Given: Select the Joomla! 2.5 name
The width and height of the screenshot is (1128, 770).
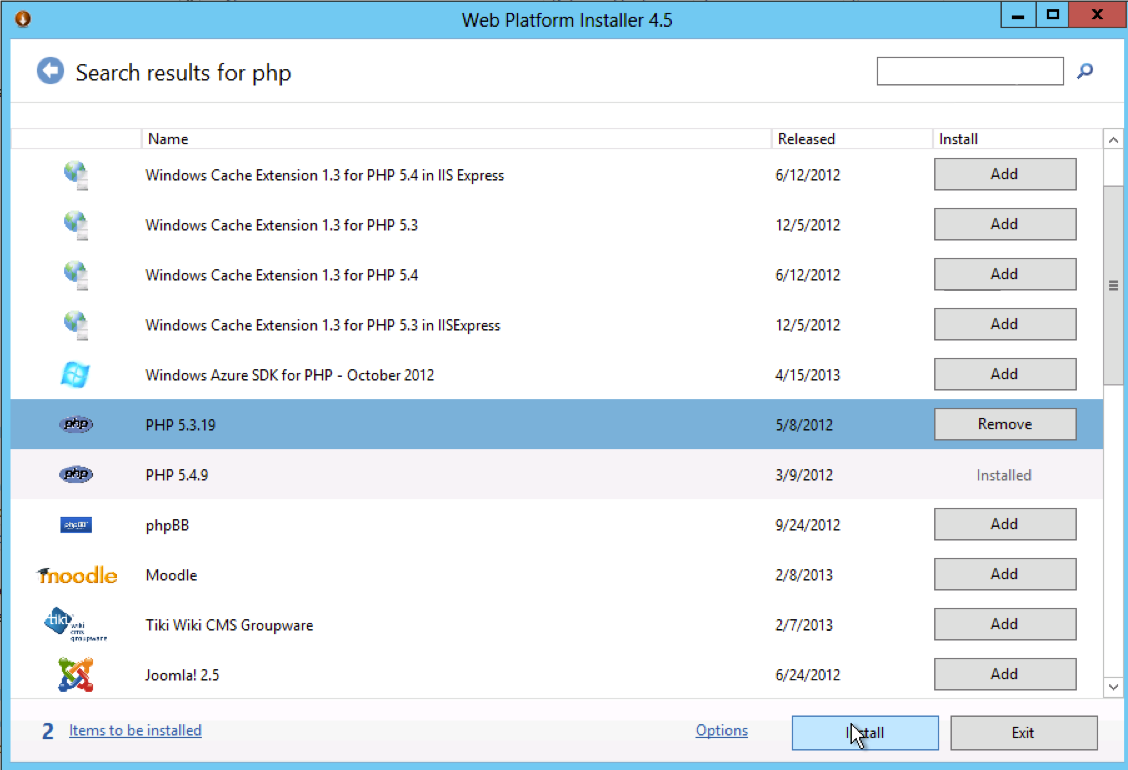Looking at the screenshot, I should pyautogui.click(x=182, y=675).
